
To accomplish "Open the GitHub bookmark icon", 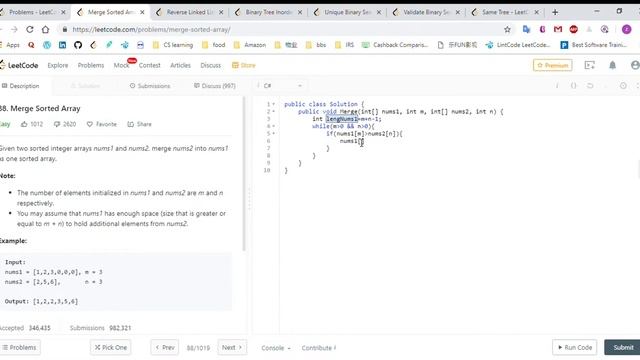I will [78, 45].
